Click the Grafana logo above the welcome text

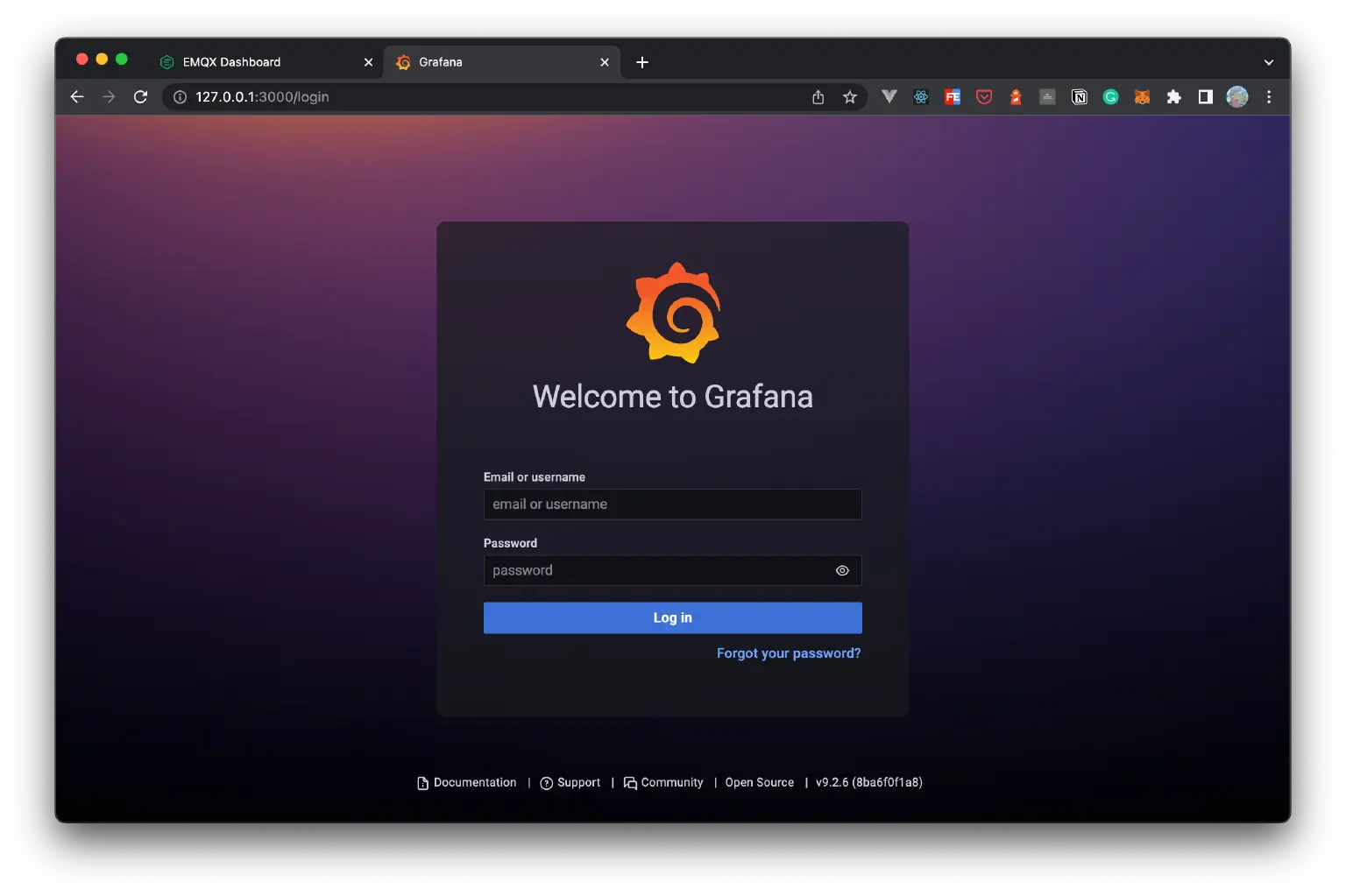click(673, 313)
